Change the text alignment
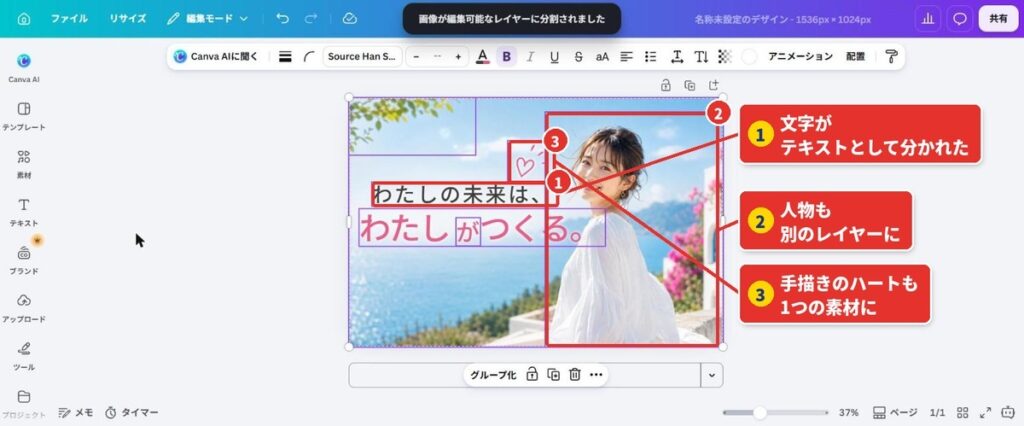 tap(626, 57)
